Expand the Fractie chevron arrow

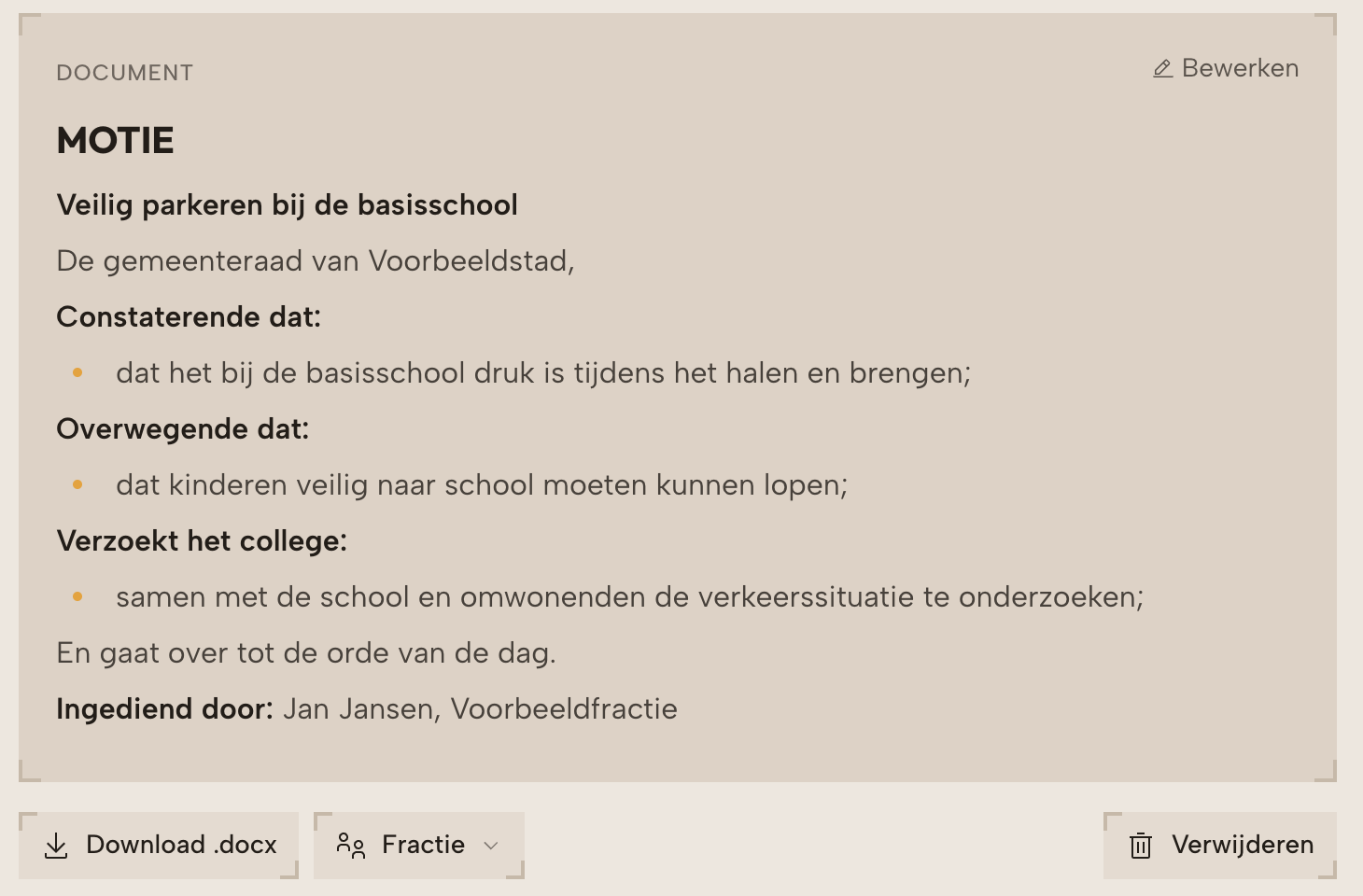click(491, 846)
